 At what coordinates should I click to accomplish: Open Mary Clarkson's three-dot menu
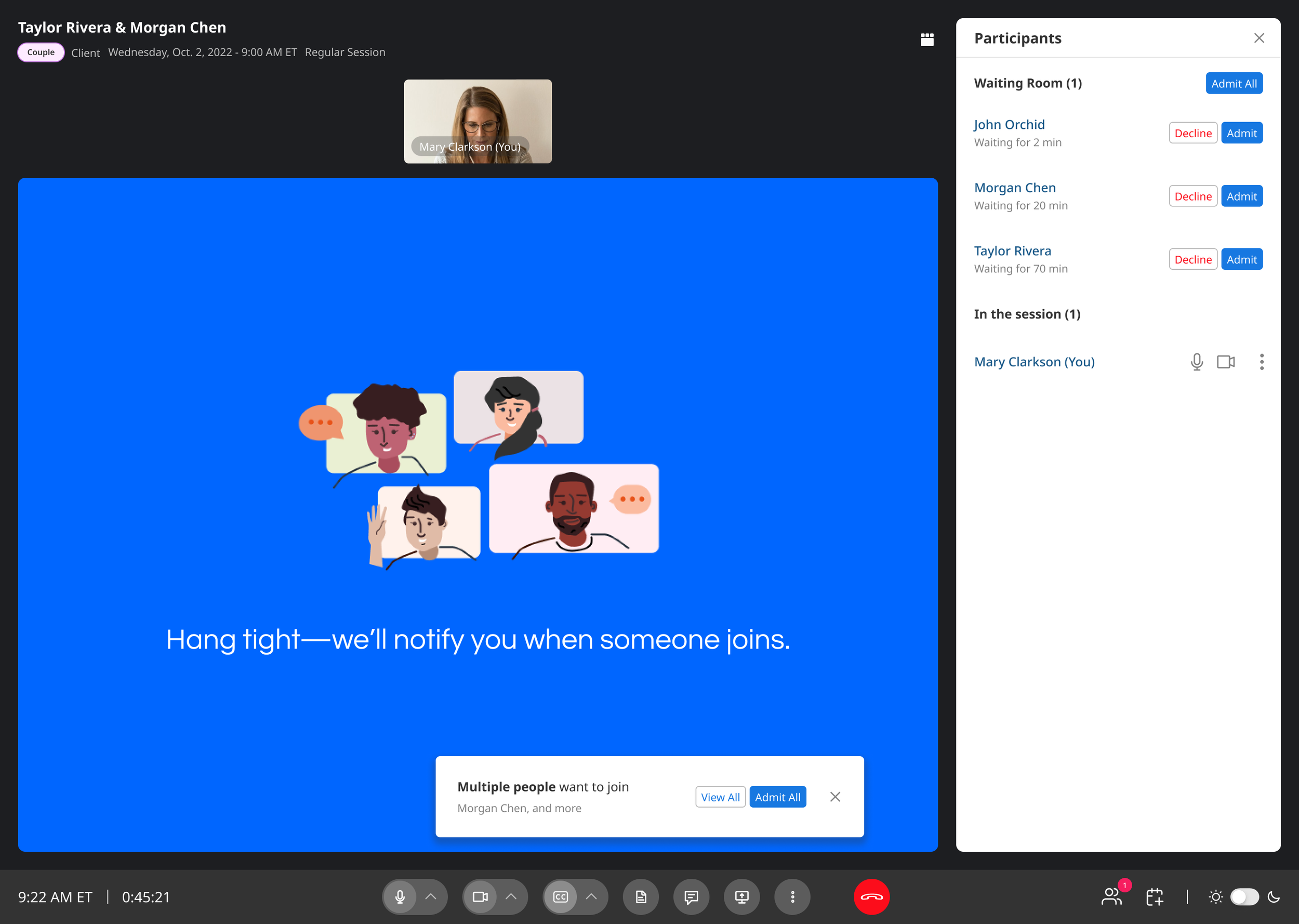[x=1262, y=362]
